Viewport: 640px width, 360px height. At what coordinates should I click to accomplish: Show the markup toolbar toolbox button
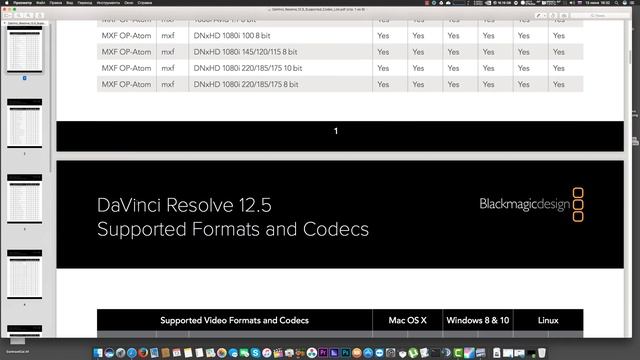(x=564, y=16)
